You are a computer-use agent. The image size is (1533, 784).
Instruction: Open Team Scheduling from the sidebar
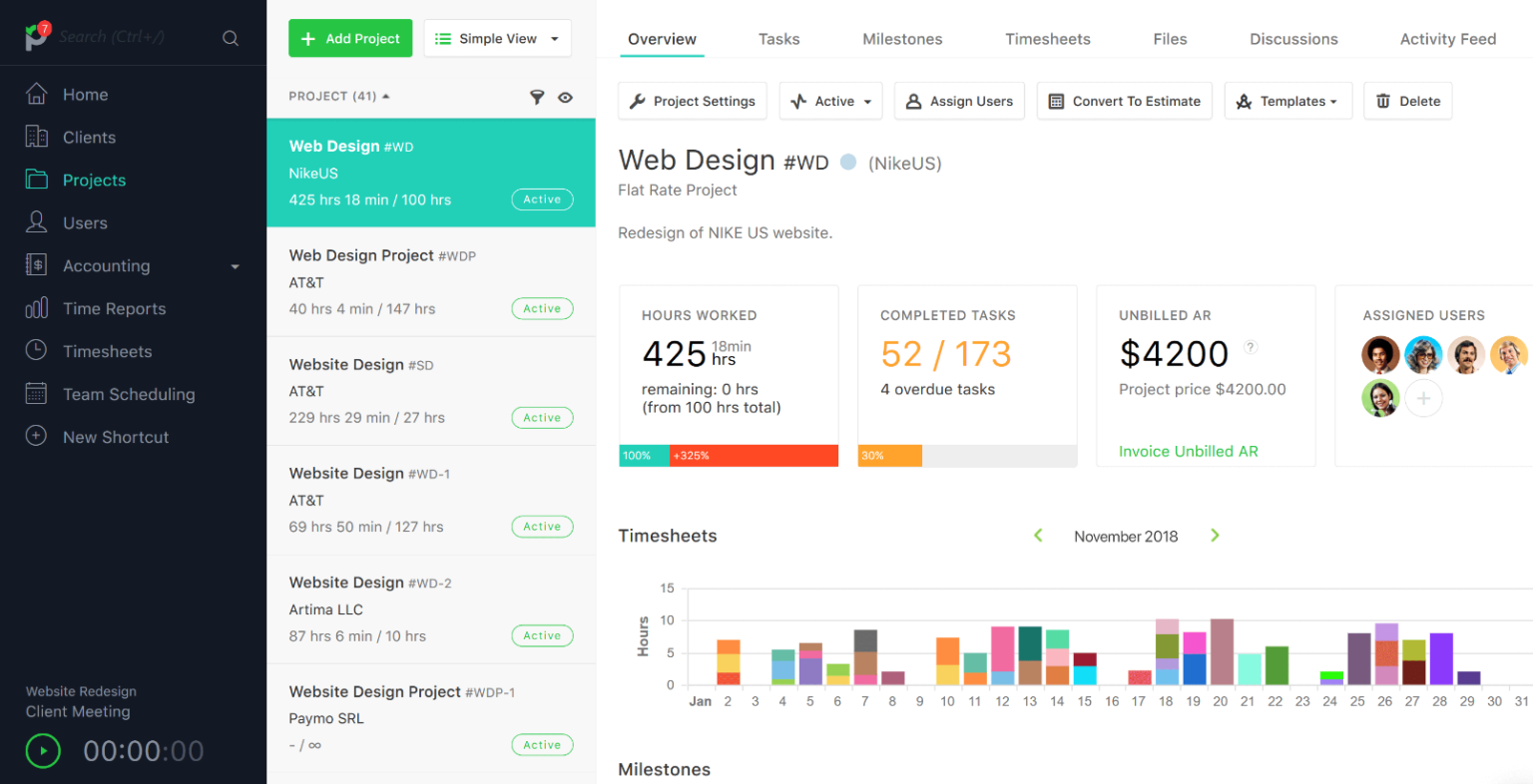[x=129, y=394]
